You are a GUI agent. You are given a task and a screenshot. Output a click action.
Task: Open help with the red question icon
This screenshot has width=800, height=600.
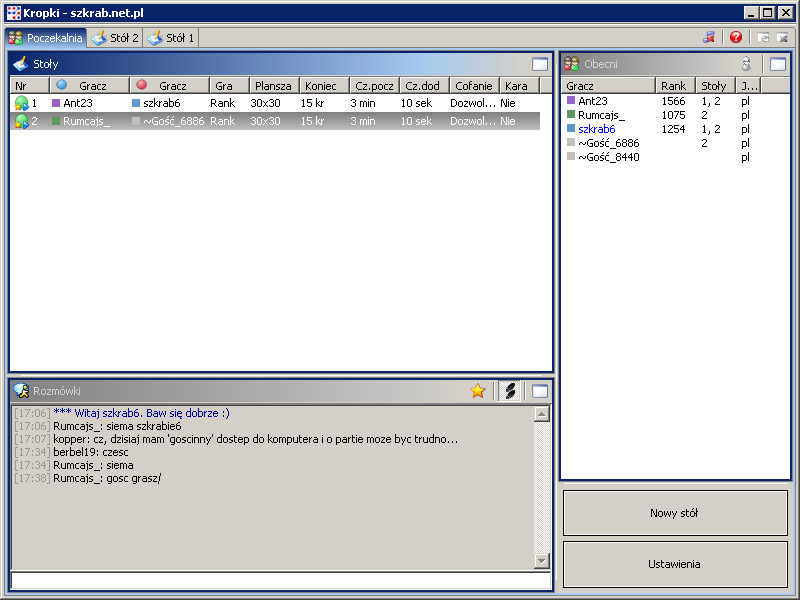click(736, 37)
